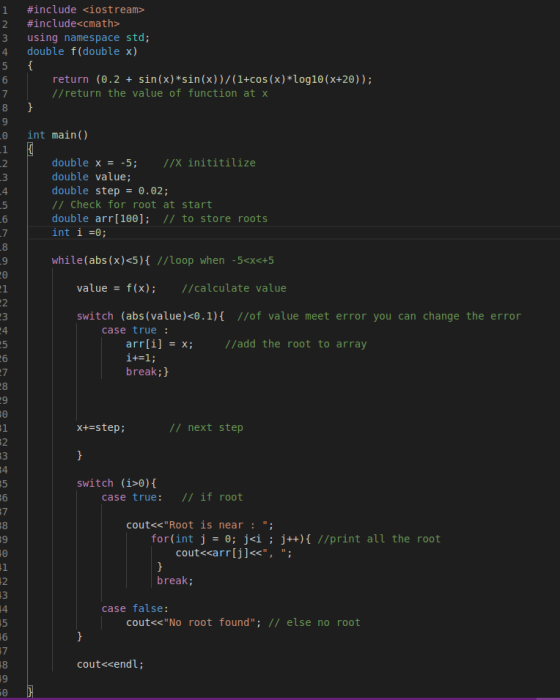Click the "#include<cmath>" directive

73,23
